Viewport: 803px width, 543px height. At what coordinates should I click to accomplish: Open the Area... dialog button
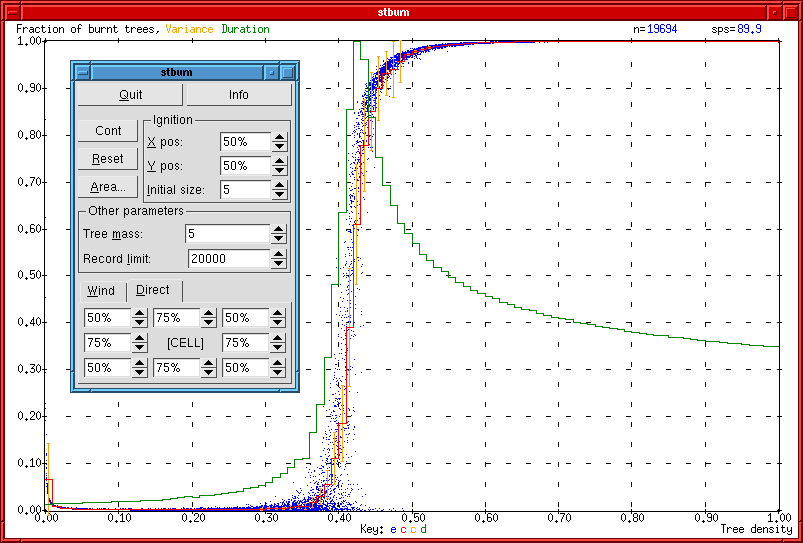pos(108,187)
